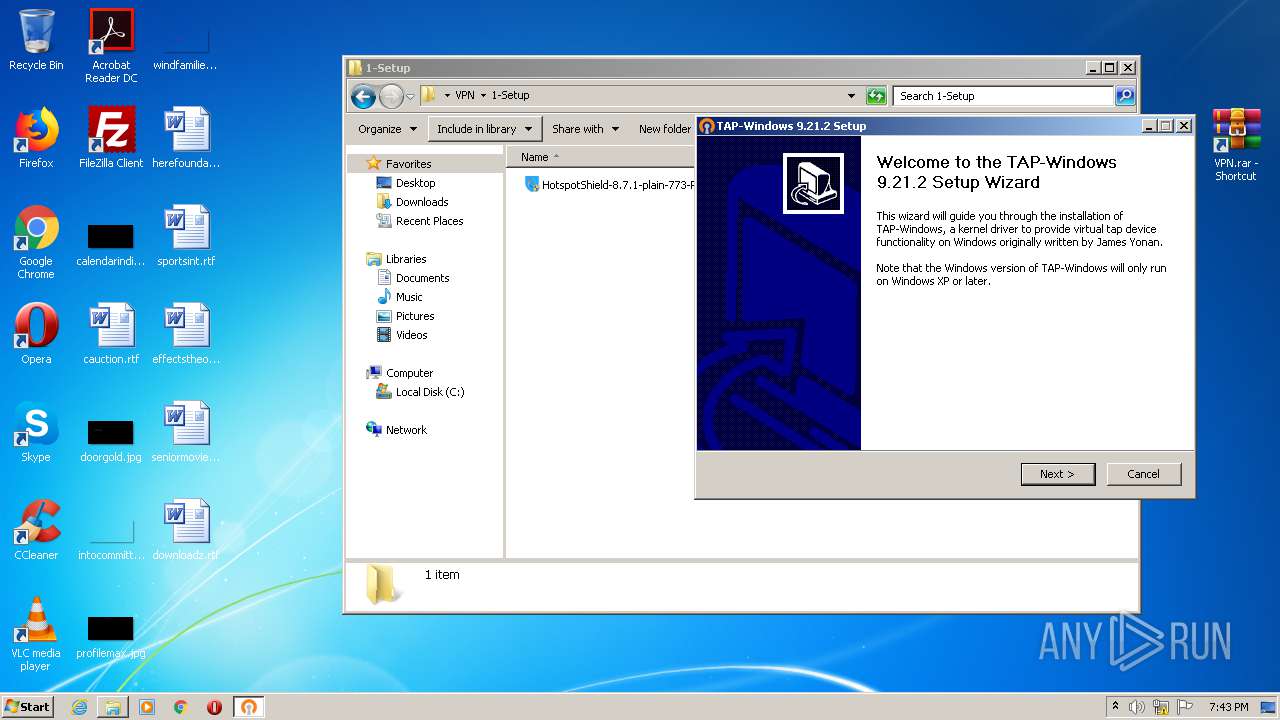The width and height of the screenshot is (1280, 720).
Task: Open the Start menu
Action: click(28, 707)
